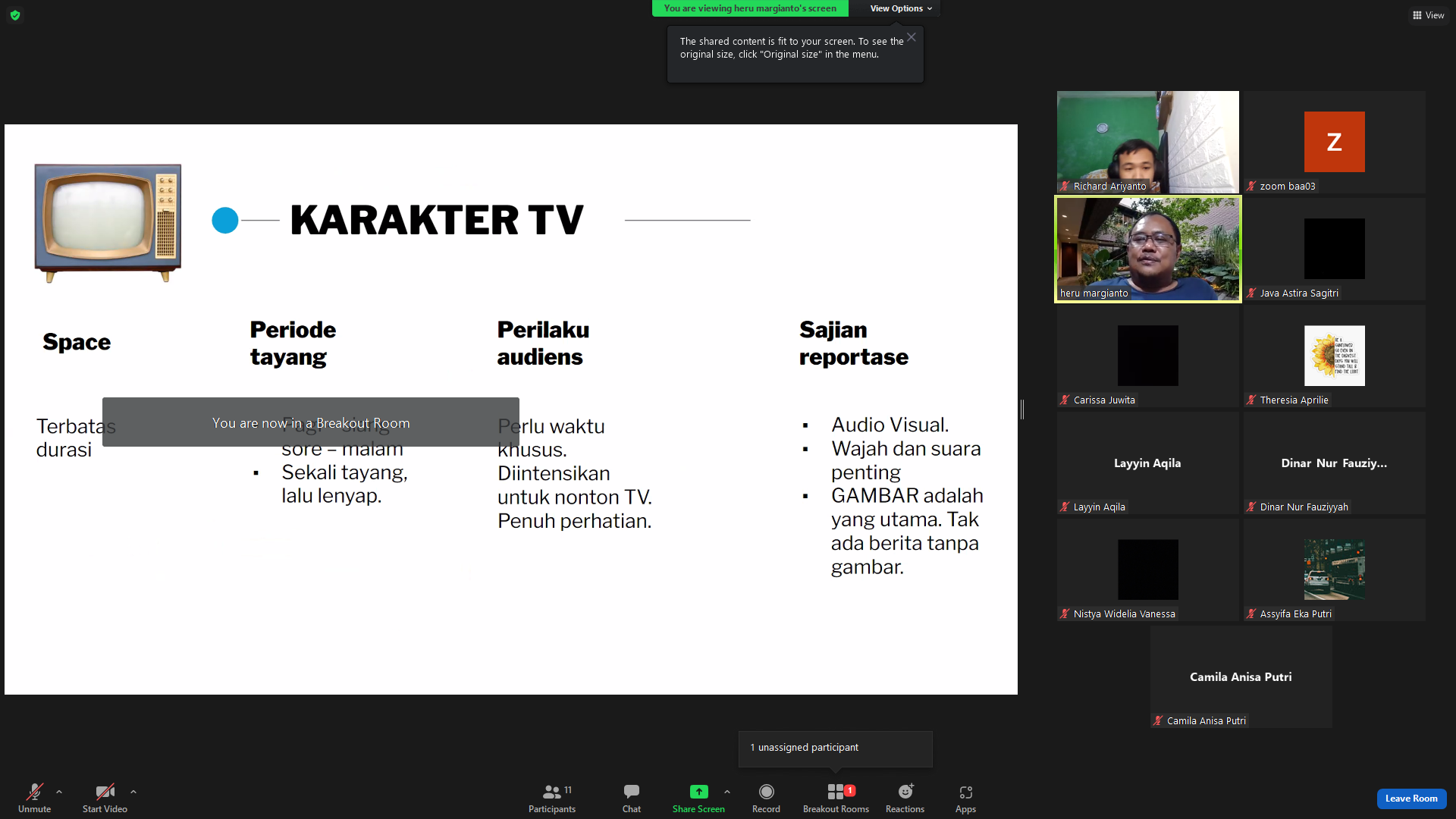Open audio options arrow beside Unmute
Viewport: 1456px width, 819px height.
pos(59,792)
